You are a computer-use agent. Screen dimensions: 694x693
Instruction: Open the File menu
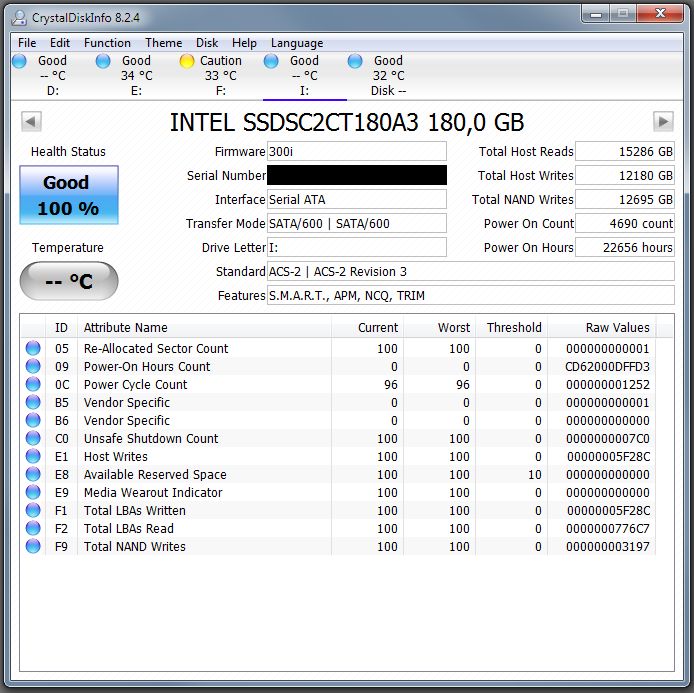click(27, 42)
